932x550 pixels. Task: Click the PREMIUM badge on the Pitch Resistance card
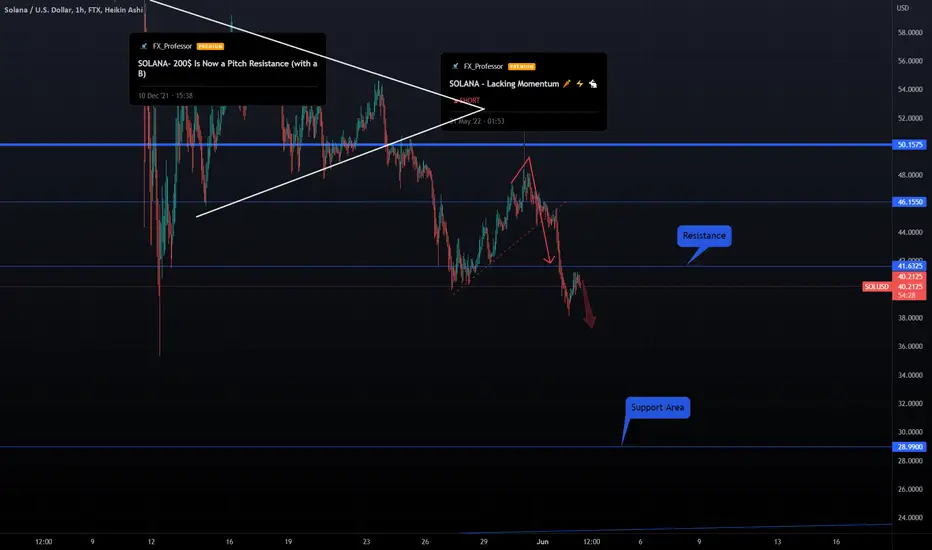[210, 46]
